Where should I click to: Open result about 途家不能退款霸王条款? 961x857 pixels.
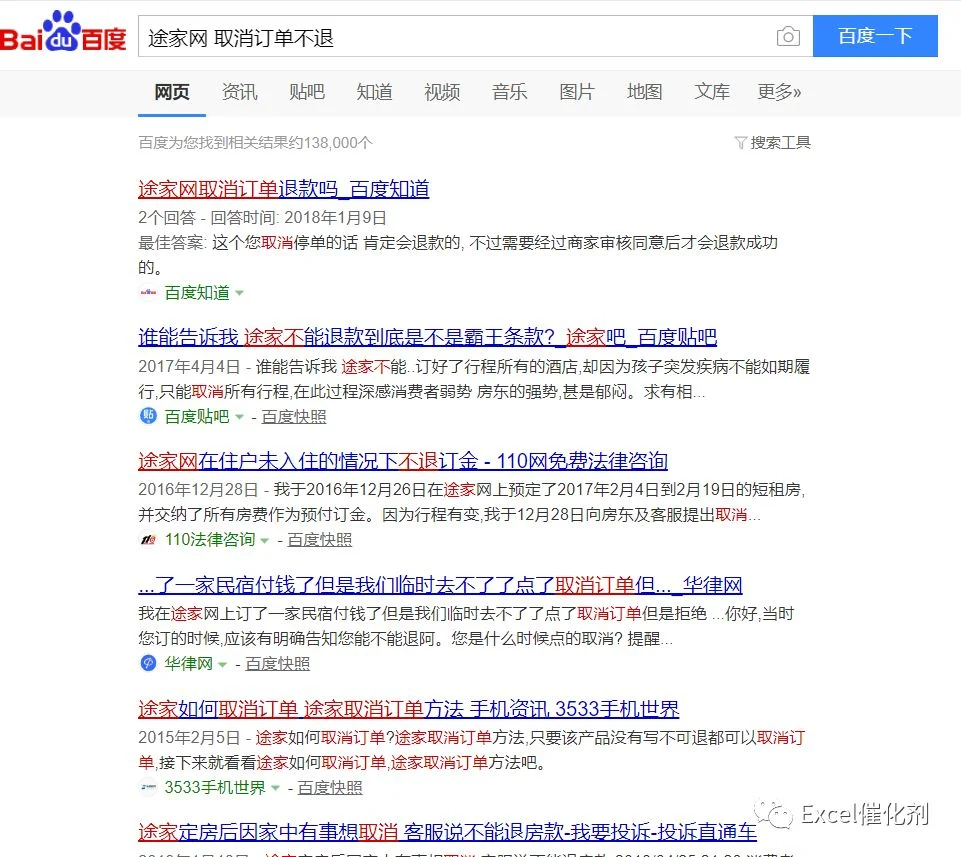click(x=427, y=337)
